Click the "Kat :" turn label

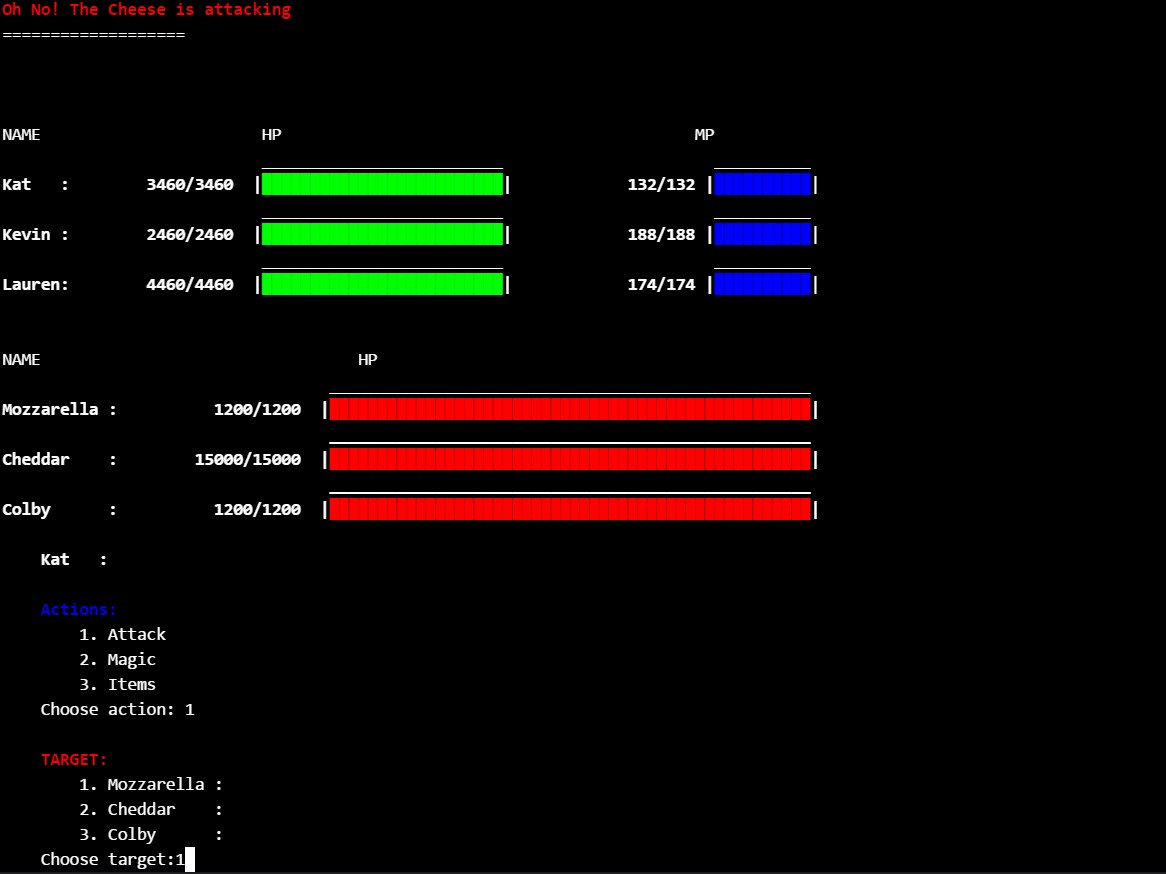pos(74,559)
